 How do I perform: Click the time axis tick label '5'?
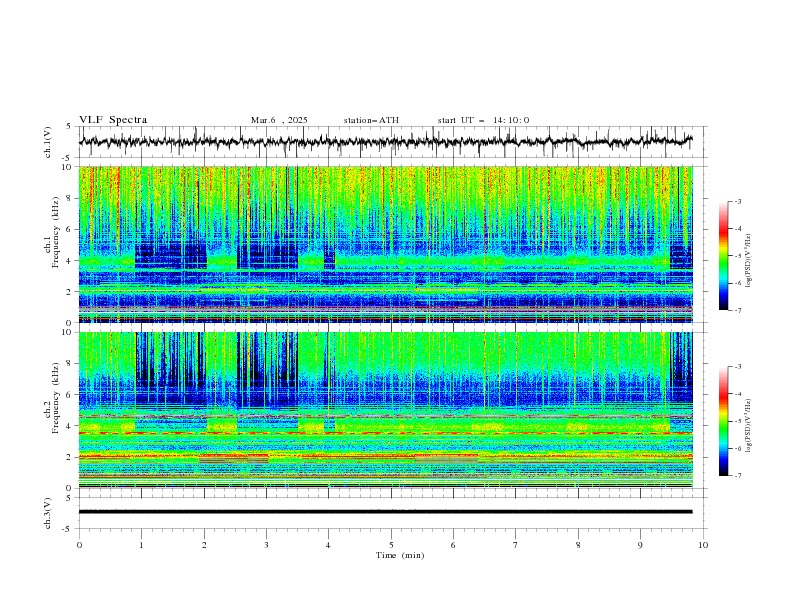[x=391, y=545]
